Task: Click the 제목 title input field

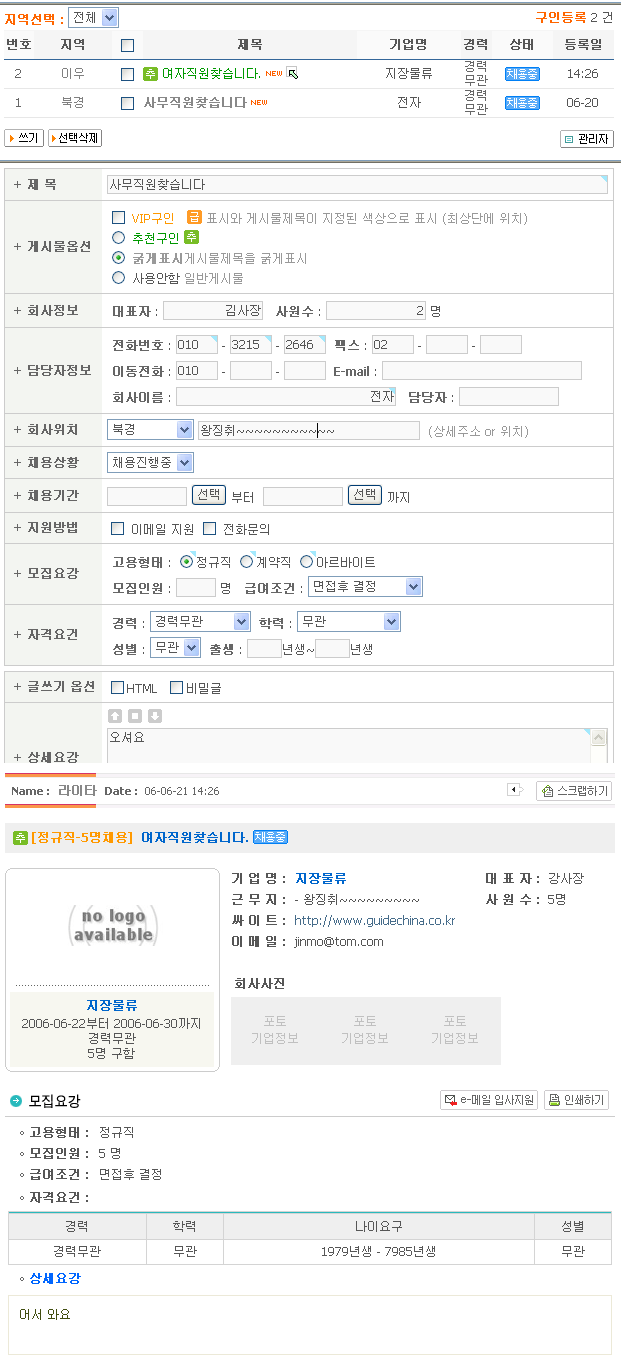Action: coord(357,185)
